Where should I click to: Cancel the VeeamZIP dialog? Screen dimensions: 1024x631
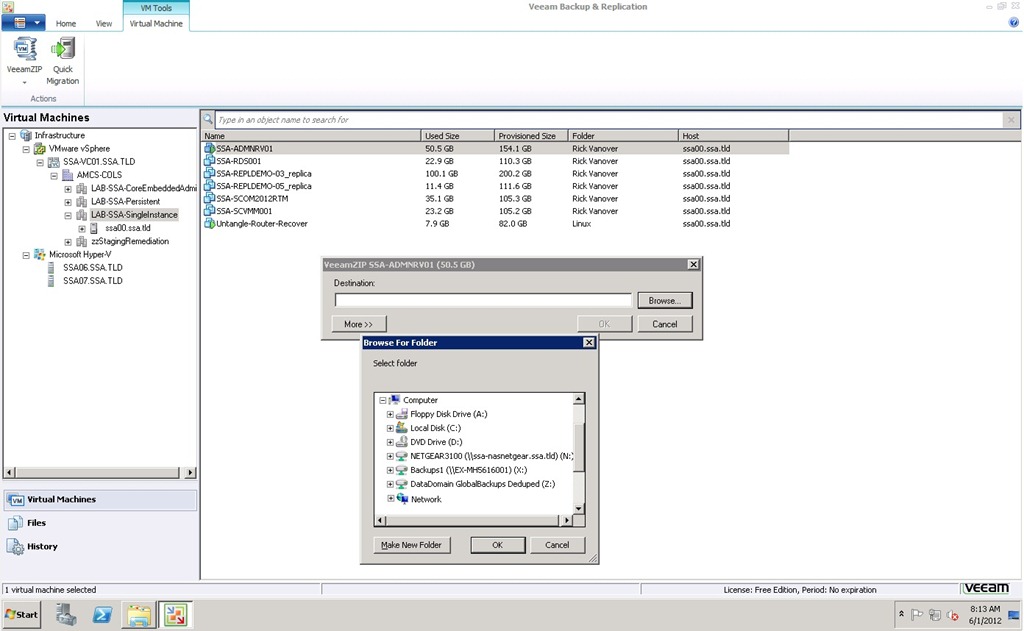point(665,324)
